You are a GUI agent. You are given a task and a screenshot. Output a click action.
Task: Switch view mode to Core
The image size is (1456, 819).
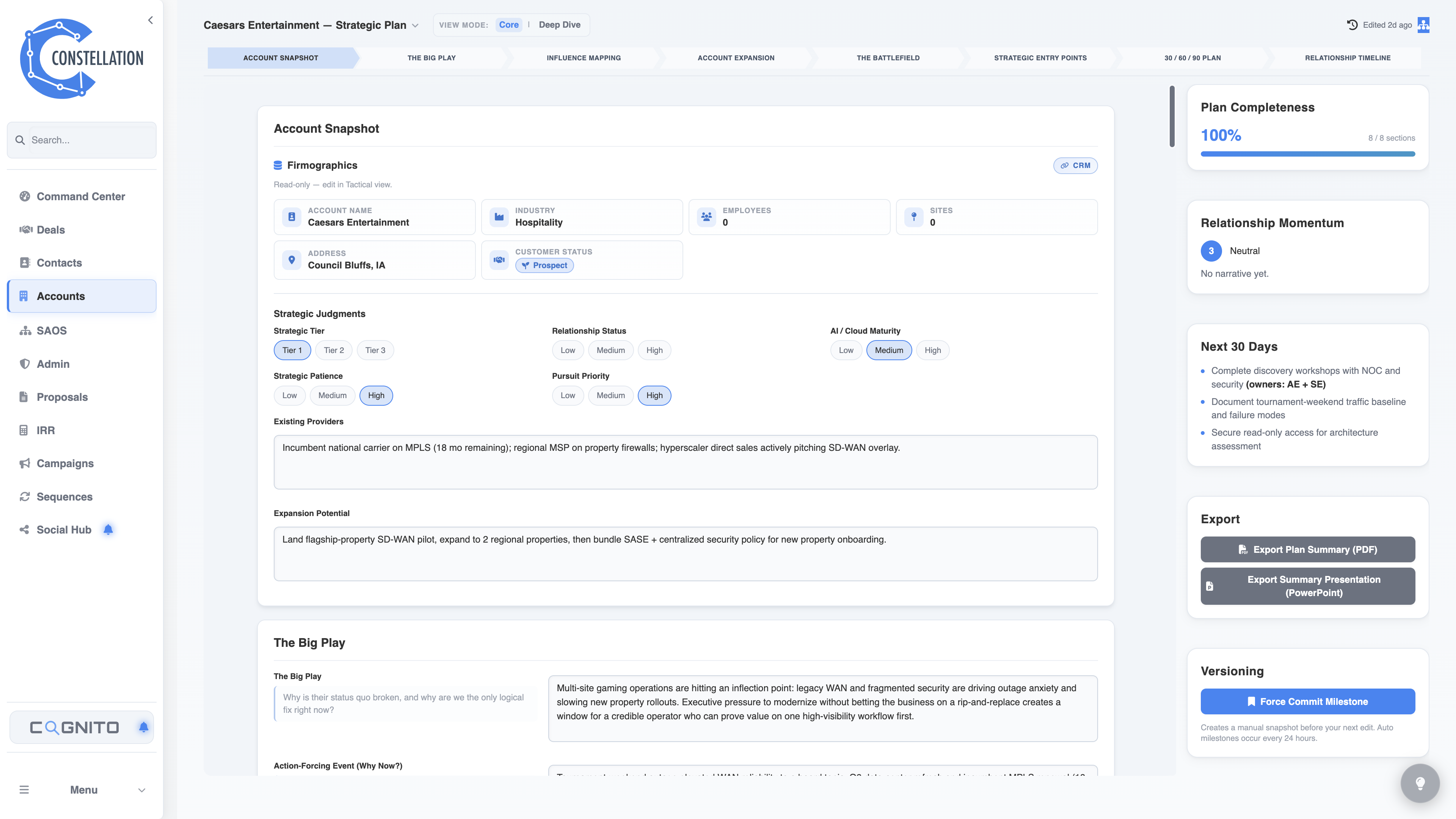coord(509,25)
